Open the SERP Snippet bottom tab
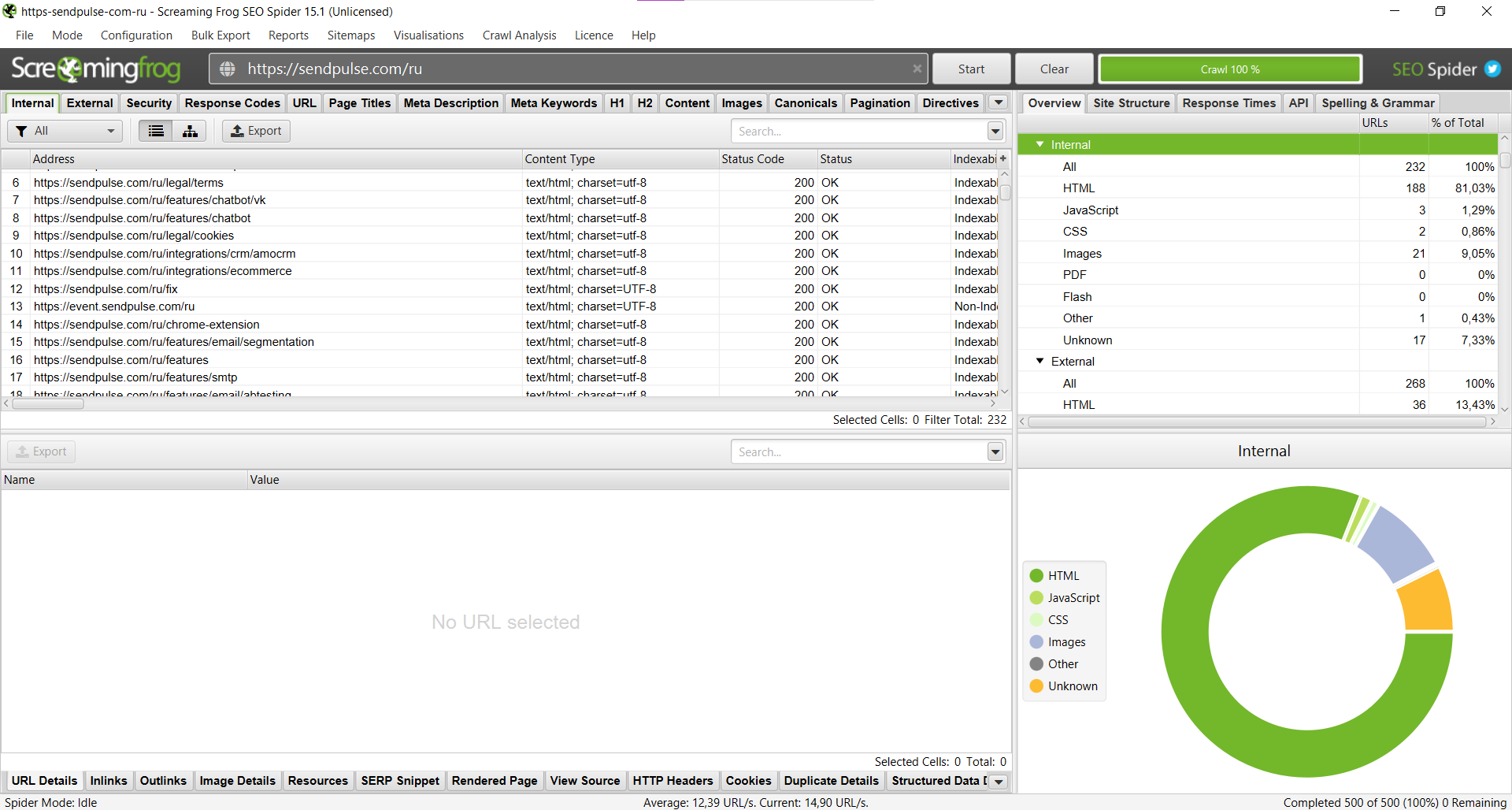Screen dimensions: 1512x810 (400, 781)
